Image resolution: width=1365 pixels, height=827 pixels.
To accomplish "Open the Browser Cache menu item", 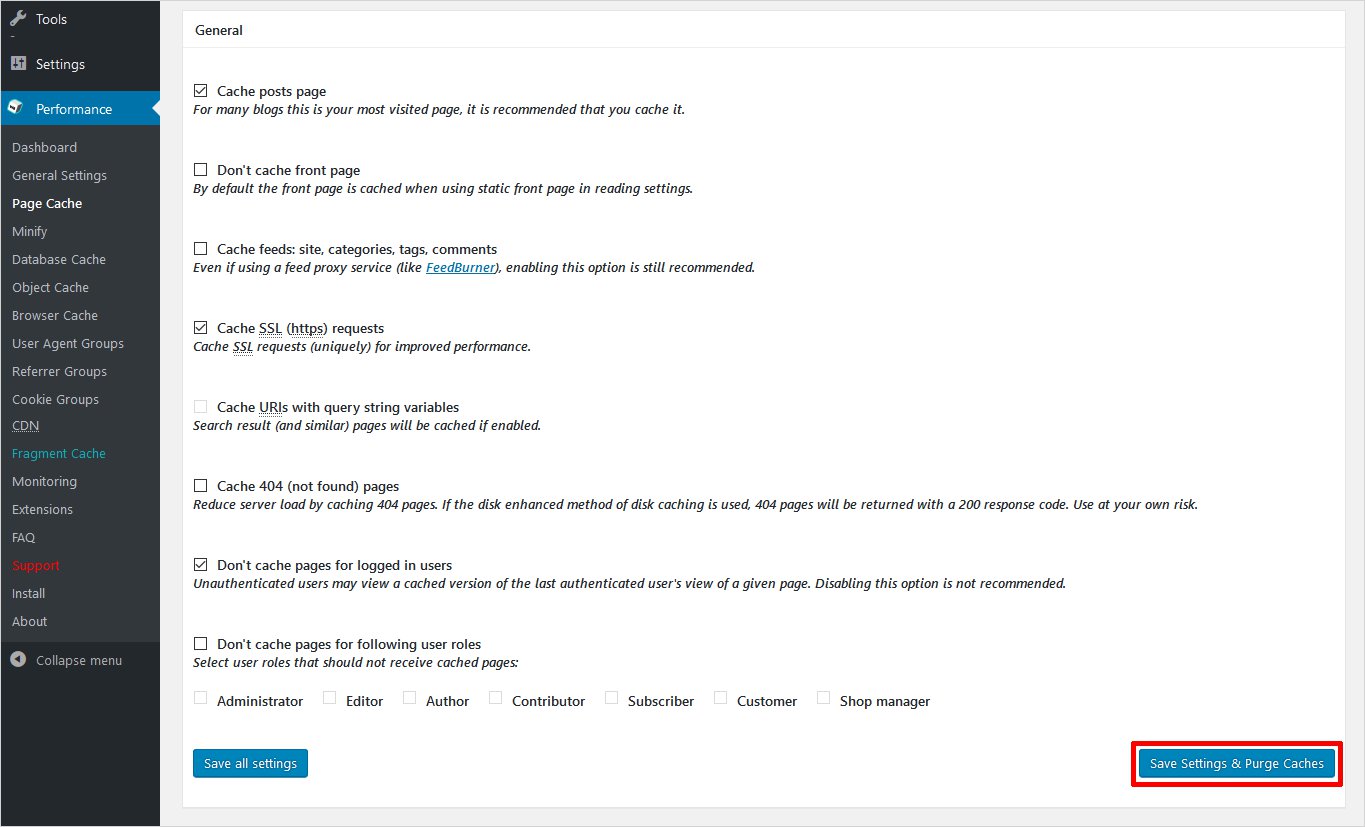I will pyautogui.click(x=54, y=315).
